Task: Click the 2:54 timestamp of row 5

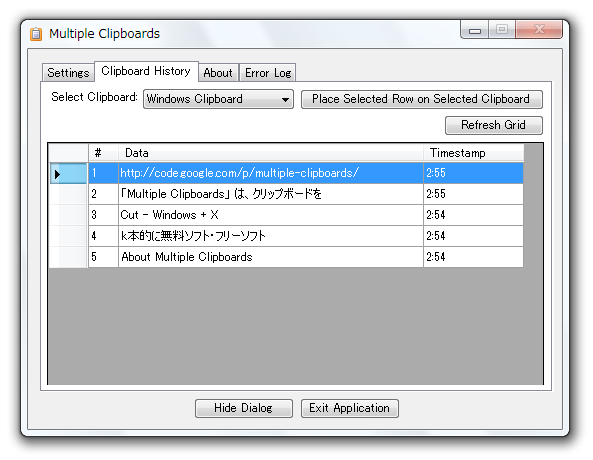Action: (x=473, y=257)
